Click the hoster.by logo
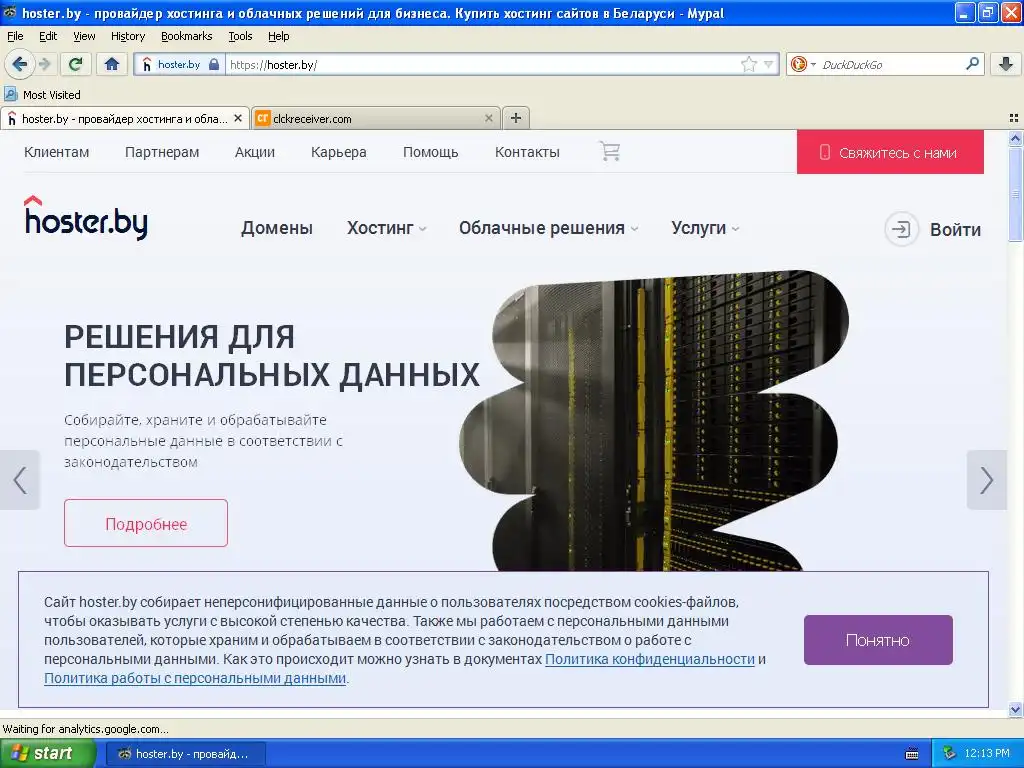The height and width of the screenshot is (768, 1024). pos(86,217)
